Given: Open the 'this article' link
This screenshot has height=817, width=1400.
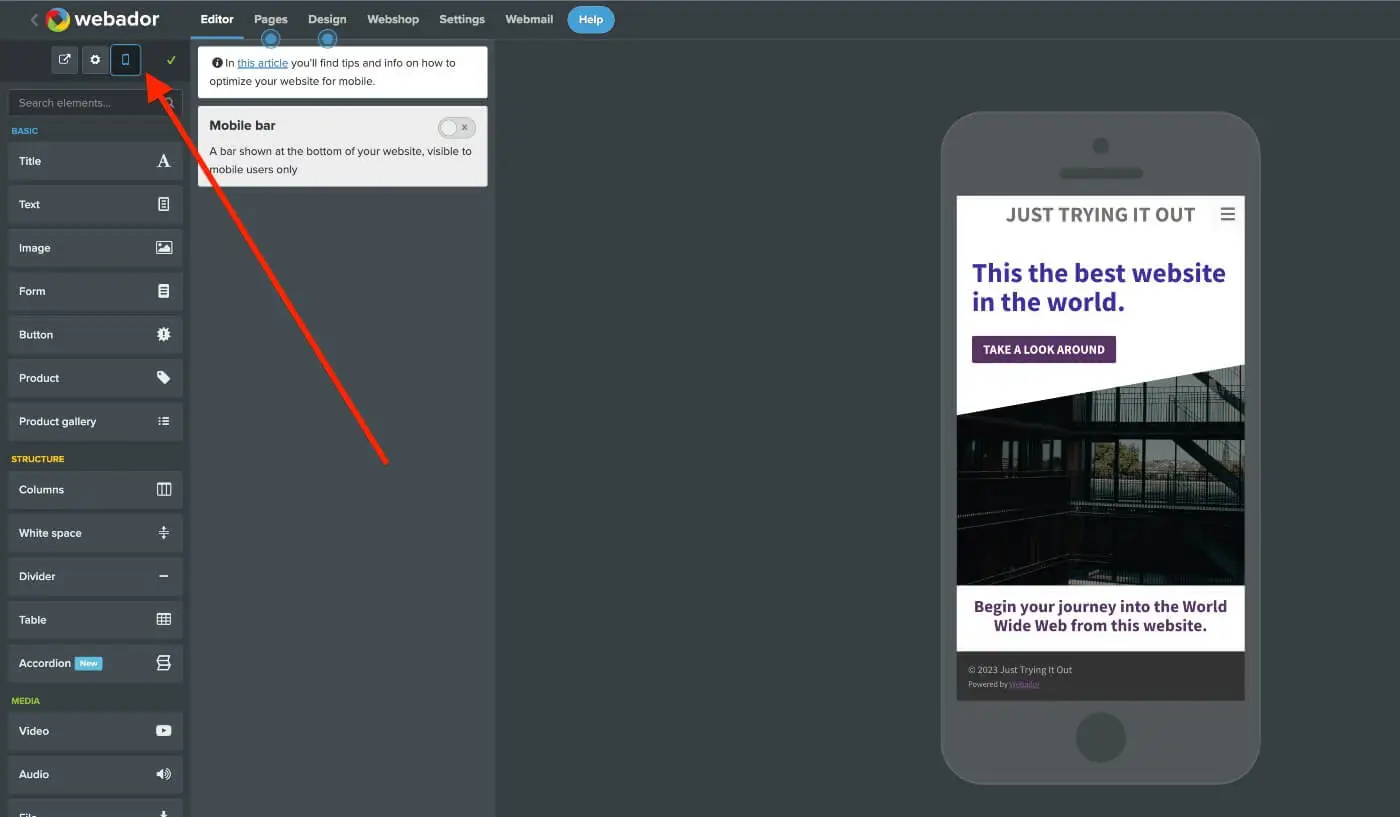Looking at the screenshot, I should [x=262, y=63].
